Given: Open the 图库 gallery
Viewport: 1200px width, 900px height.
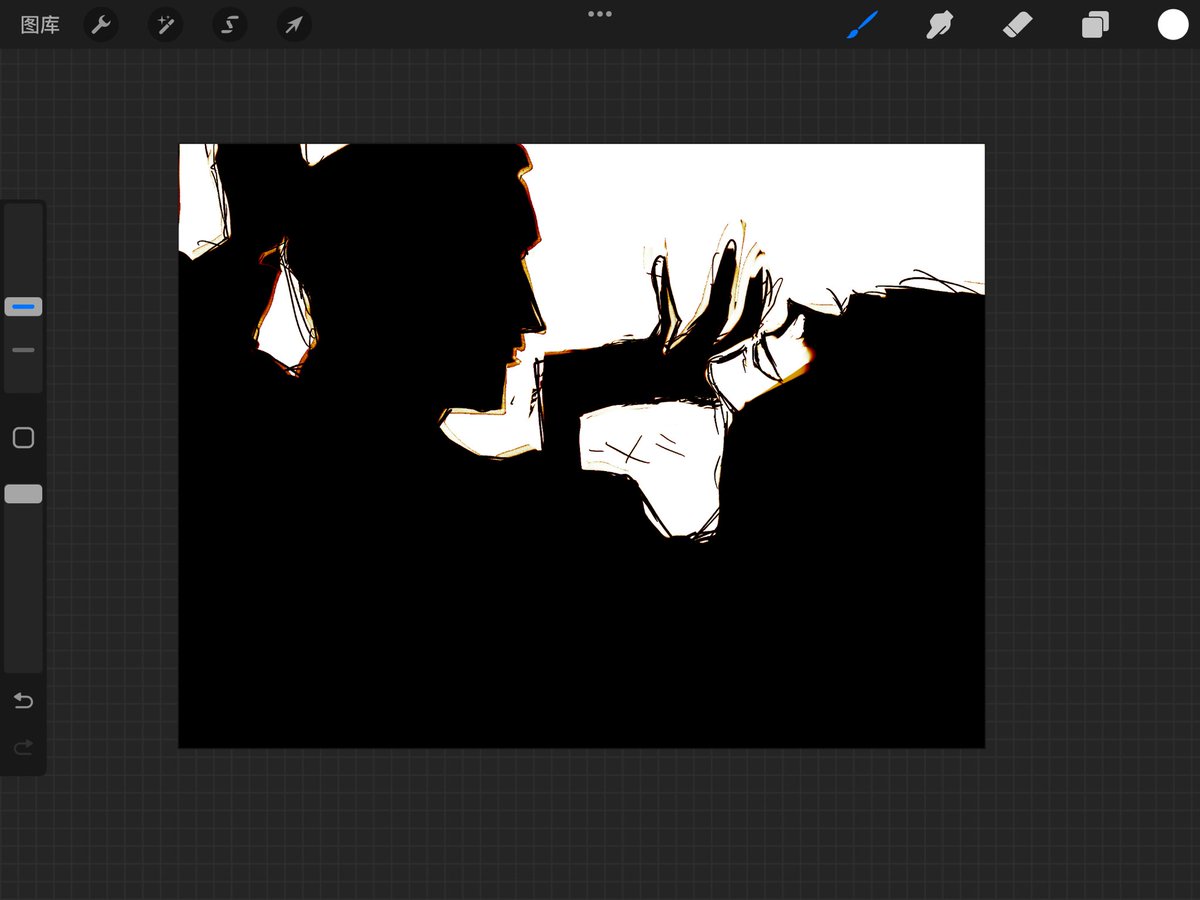Looking at the screenshot, I should pyautogui.click(x=40, y=25).
